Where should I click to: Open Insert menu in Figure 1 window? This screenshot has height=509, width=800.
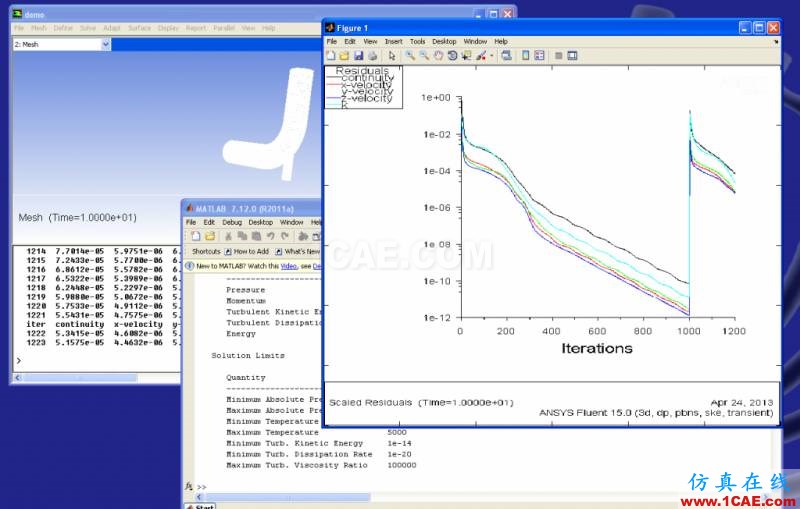click(393, 41)
